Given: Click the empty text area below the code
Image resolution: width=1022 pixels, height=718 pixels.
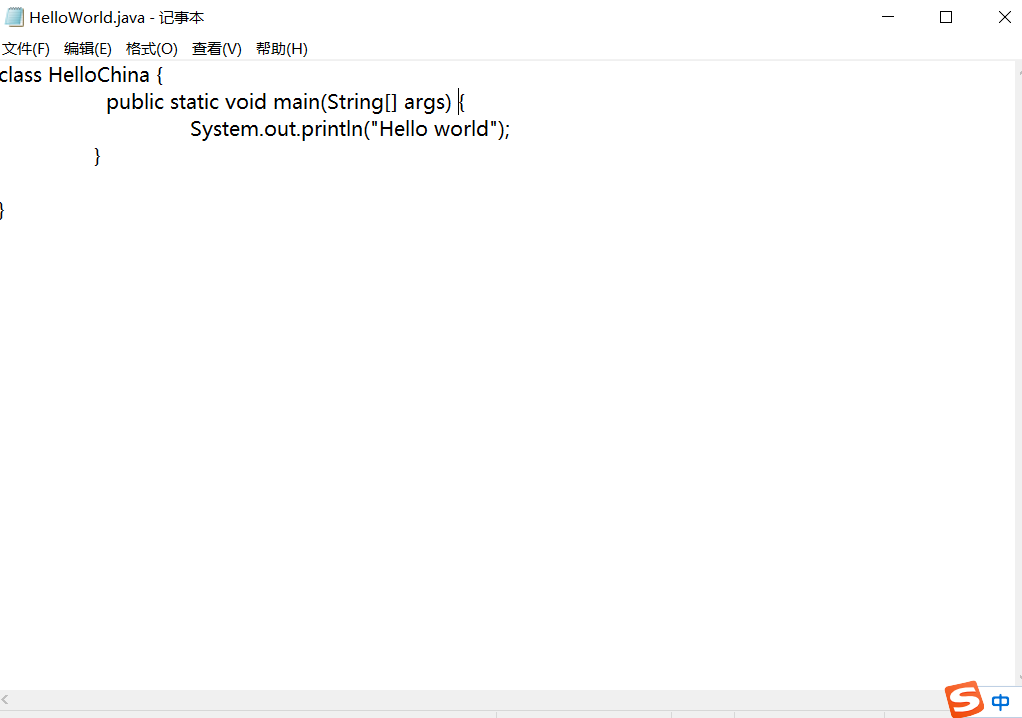Looking at the screenshot, I should tap(400, 400).
